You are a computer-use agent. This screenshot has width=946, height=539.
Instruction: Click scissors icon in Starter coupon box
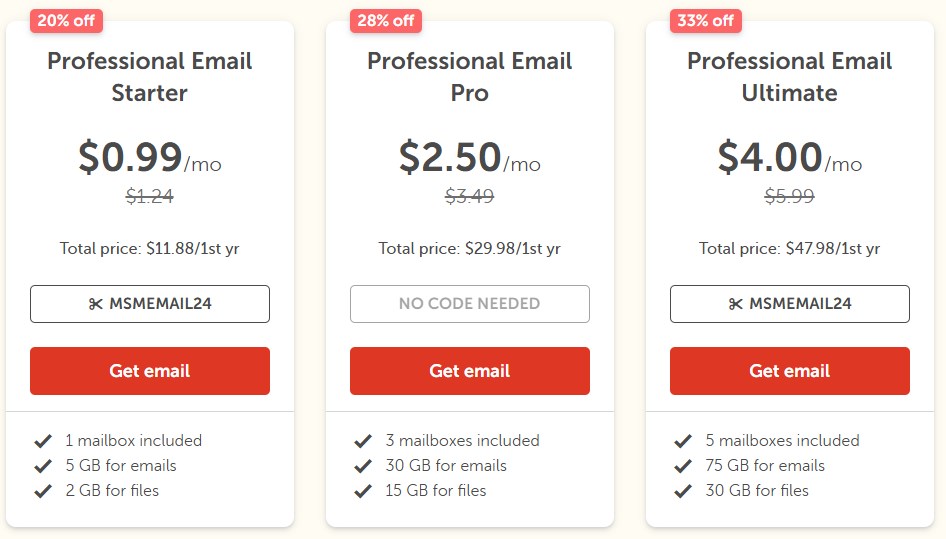(x=96, y=304)
